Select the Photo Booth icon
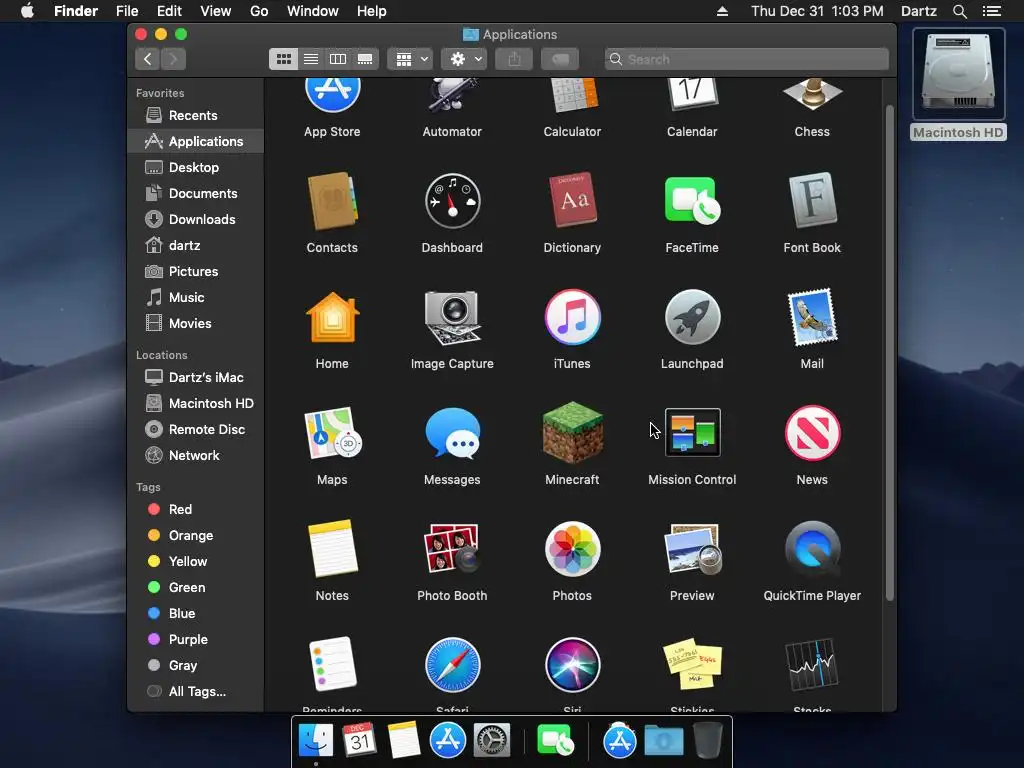The width and height of the screenshot is (1024, 768). [x=452, y=549]
